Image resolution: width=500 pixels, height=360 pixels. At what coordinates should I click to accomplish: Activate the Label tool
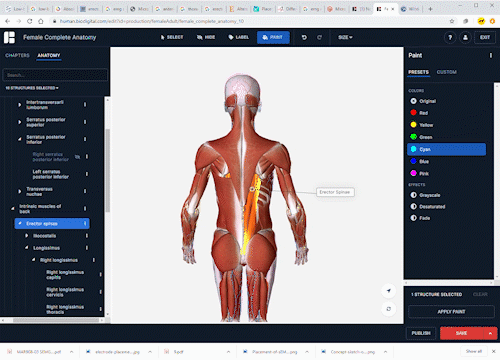239,37
